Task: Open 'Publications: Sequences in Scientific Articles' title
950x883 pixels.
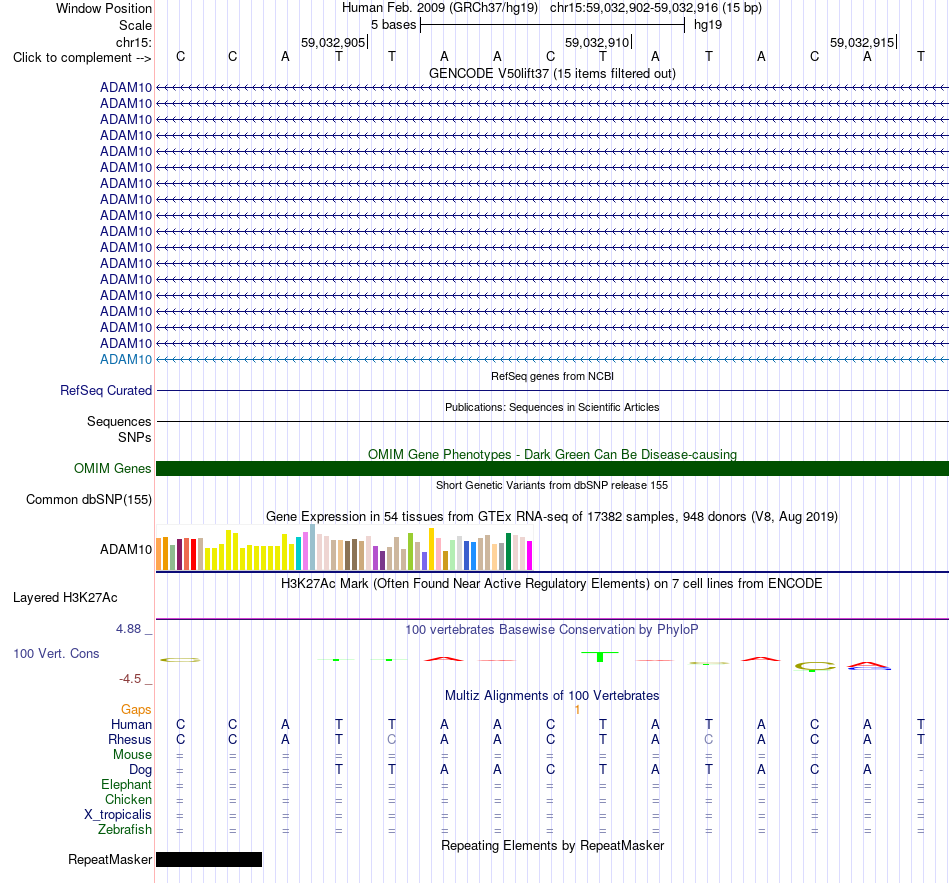Action: coord(552,407)
